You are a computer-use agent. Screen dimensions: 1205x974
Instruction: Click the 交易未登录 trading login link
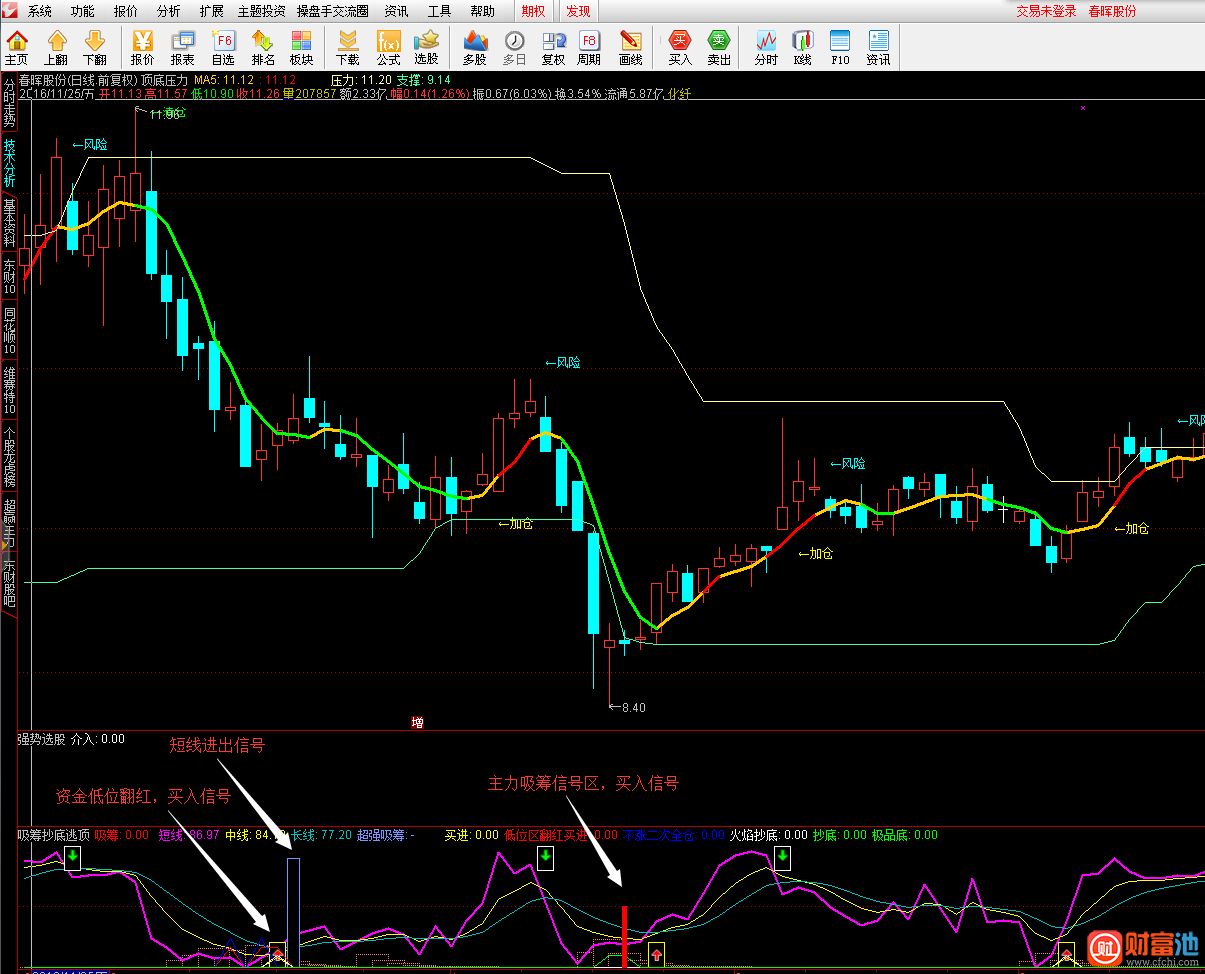1046,12
